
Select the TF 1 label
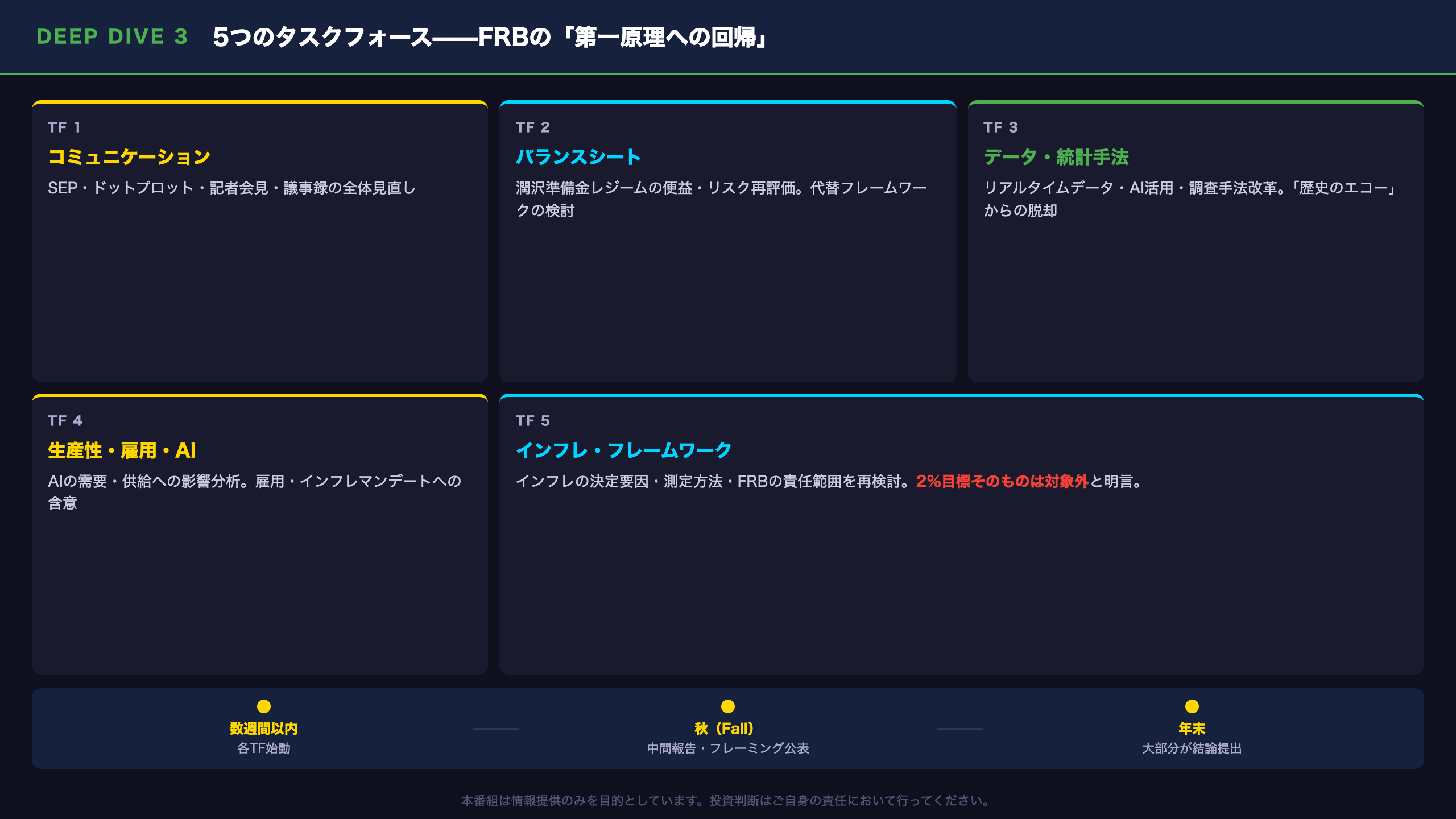64,127
